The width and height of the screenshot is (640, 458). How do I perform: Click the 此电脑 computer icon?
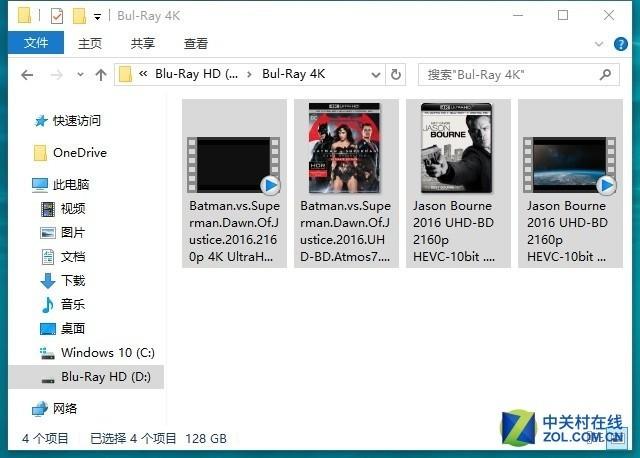pyautogui.click(x=40, y=185)
